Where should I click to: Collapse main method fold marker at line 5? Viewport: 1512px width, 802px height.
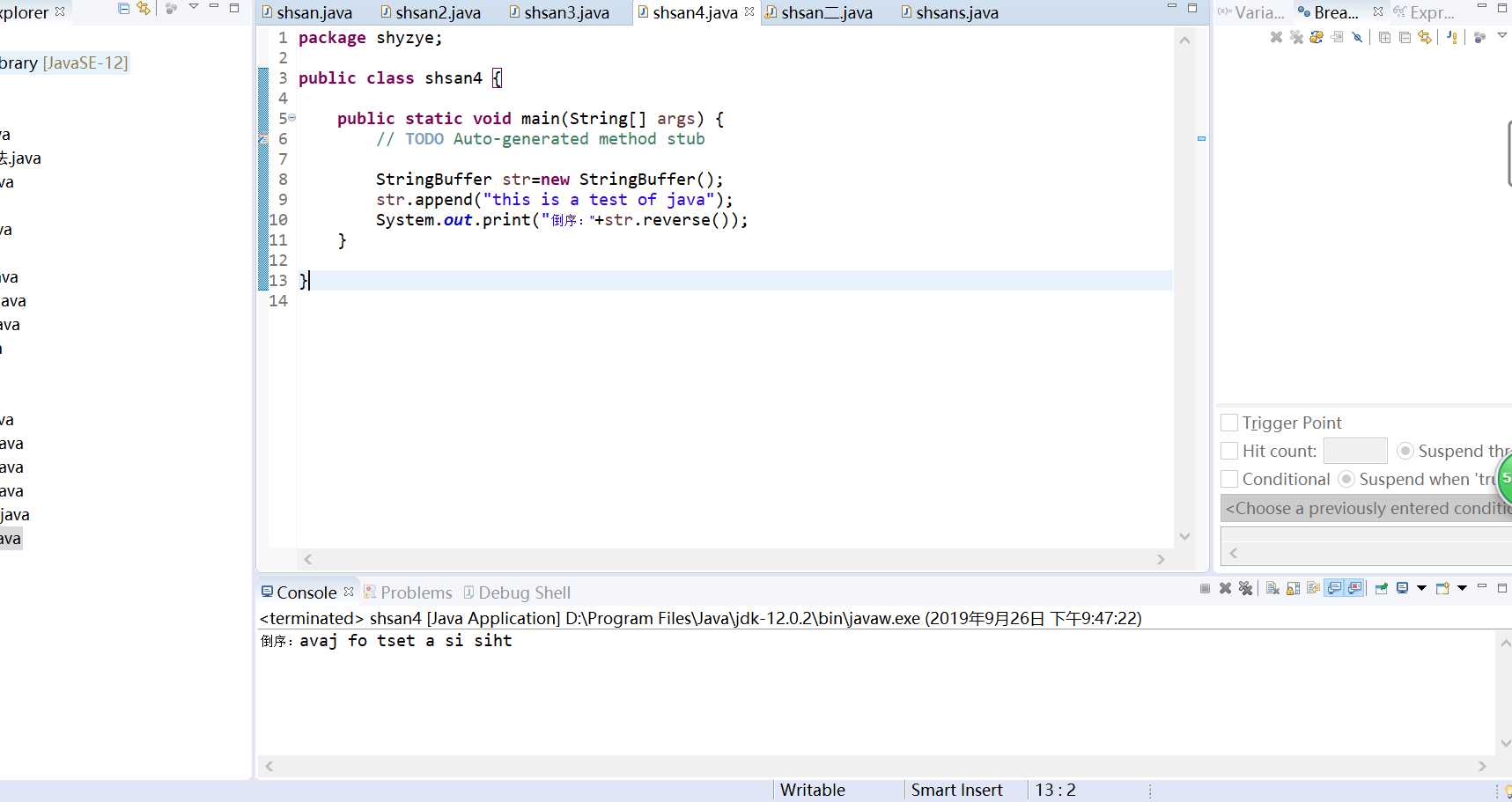coord(291,118)
